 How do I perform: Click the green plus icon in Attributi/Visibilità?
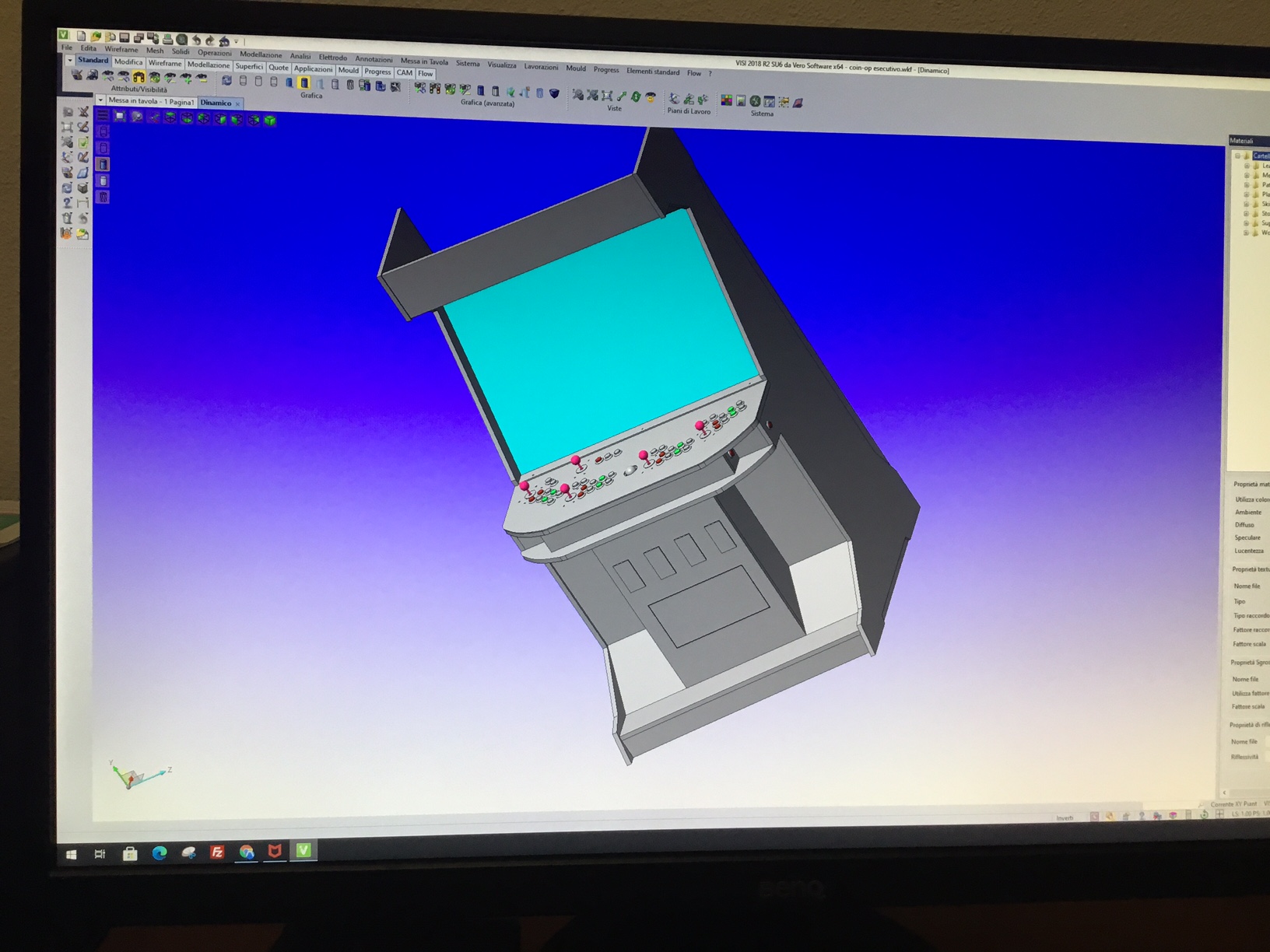186,79
